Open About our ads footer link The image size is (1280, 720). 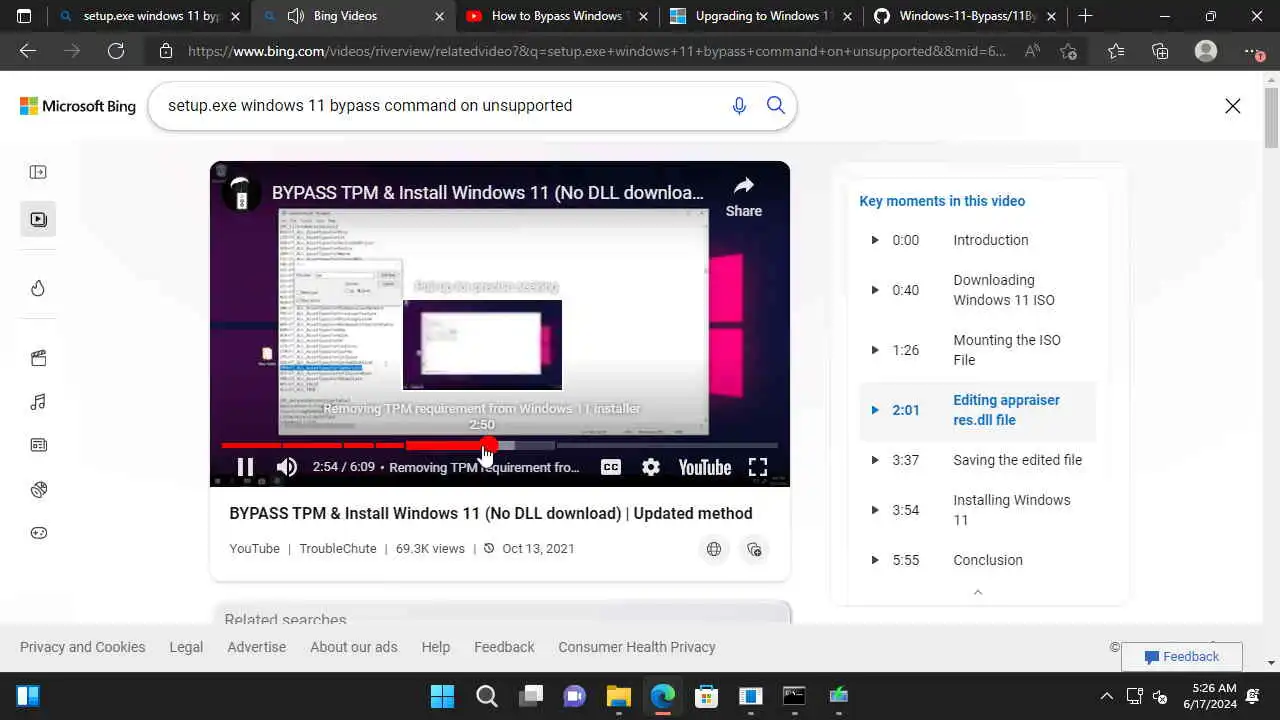[353, 647]
